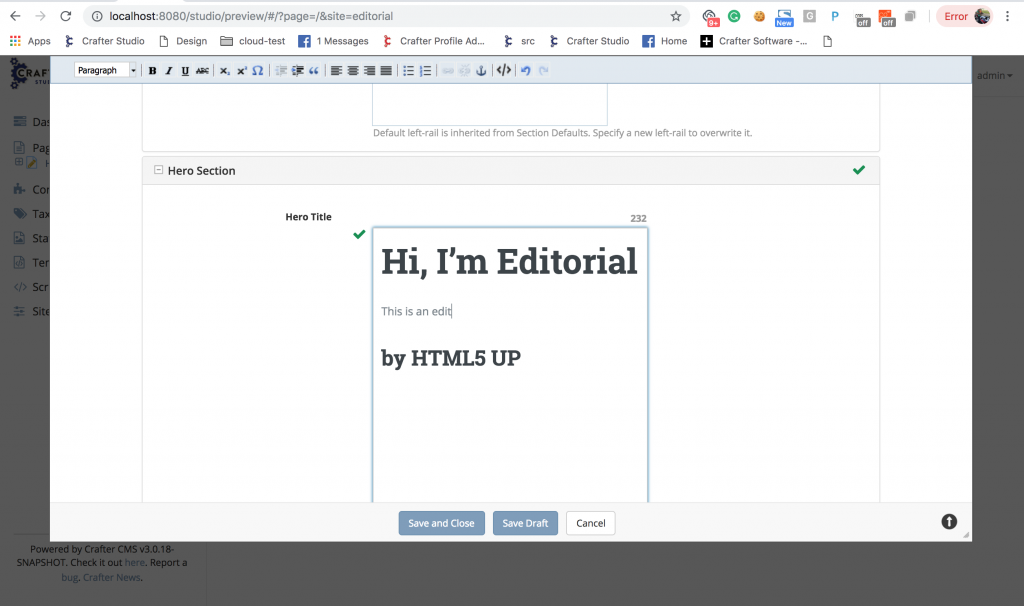Click the green checkmark beside Hero Title
Screen dimensions: 1024x606
pos(359,235)
